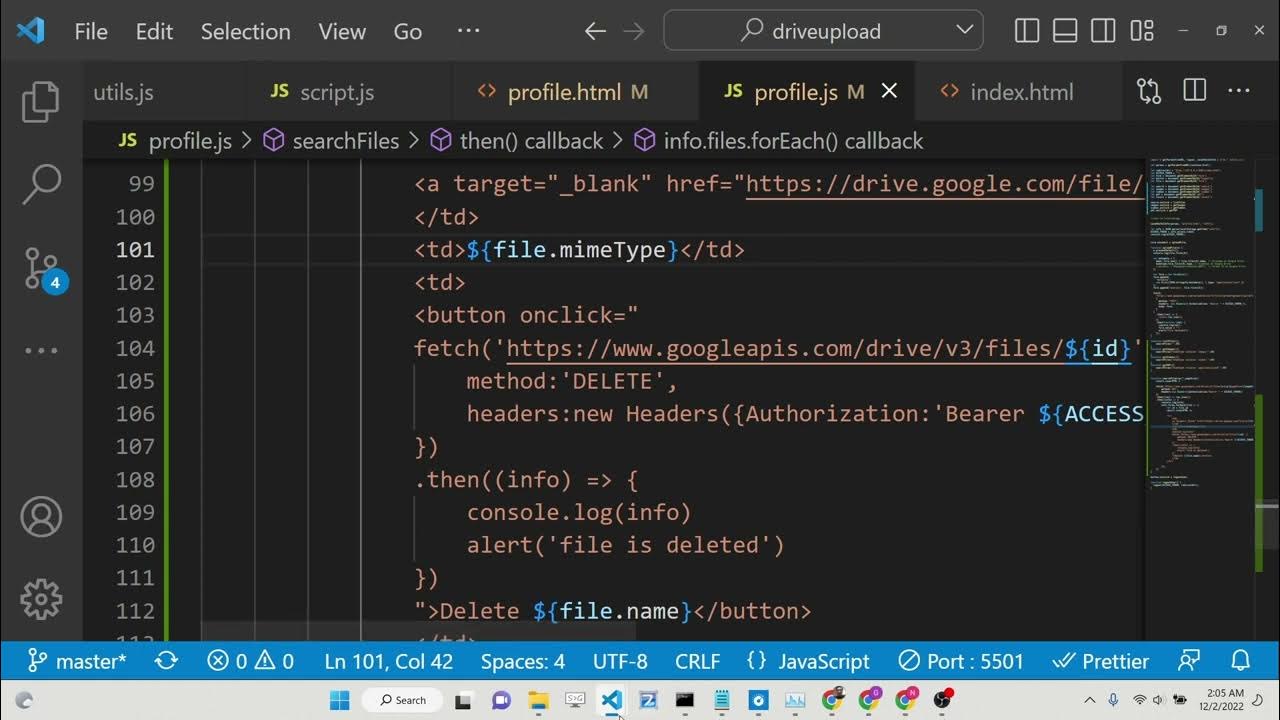This screenshot has height=720, width=1280.
Task: Click Port : 5501 Live Server button
Action: (x=960, y=661)
